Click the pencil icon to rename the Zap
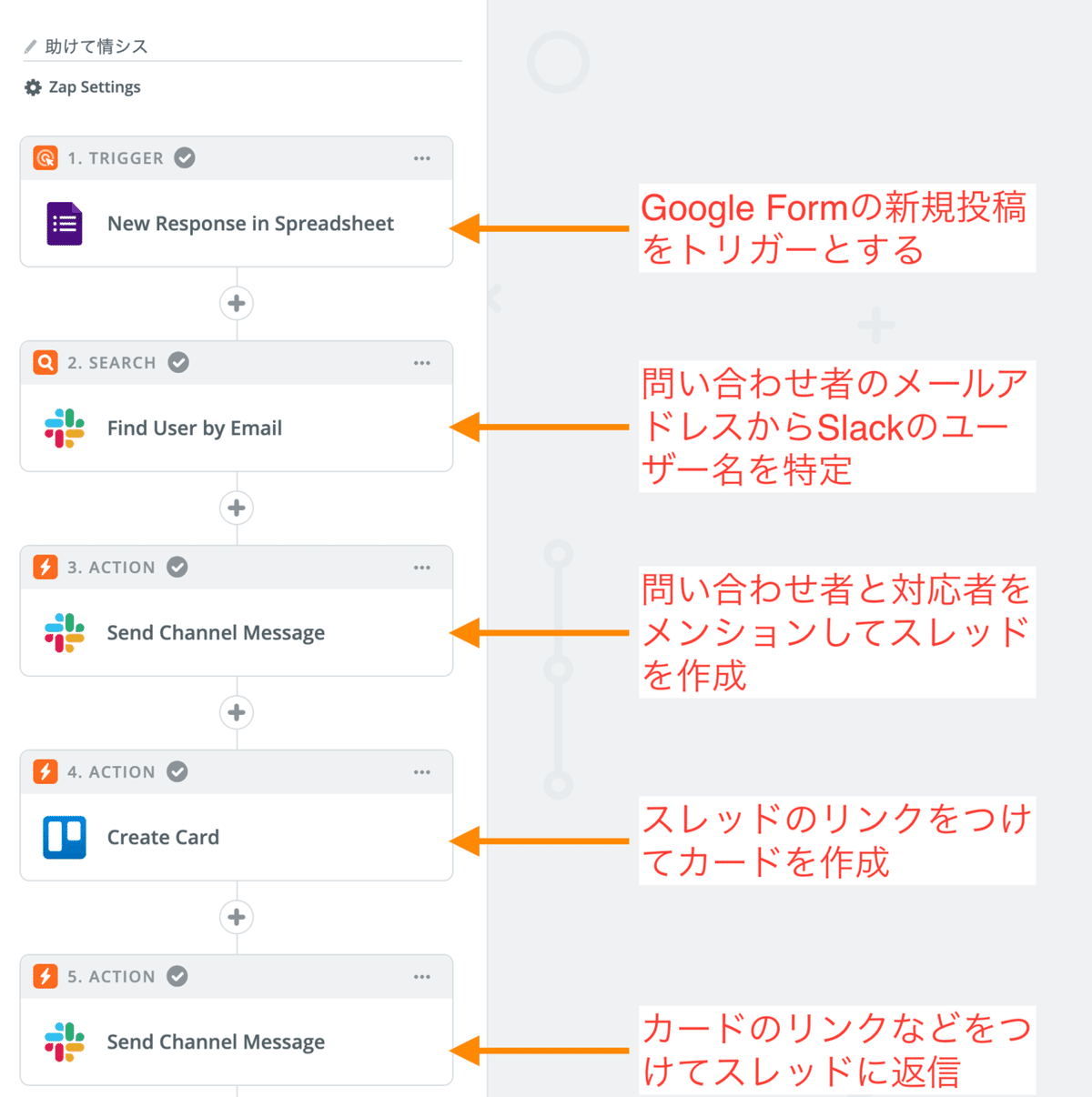The image size is (1092, 1097). (x=31, y=46)
